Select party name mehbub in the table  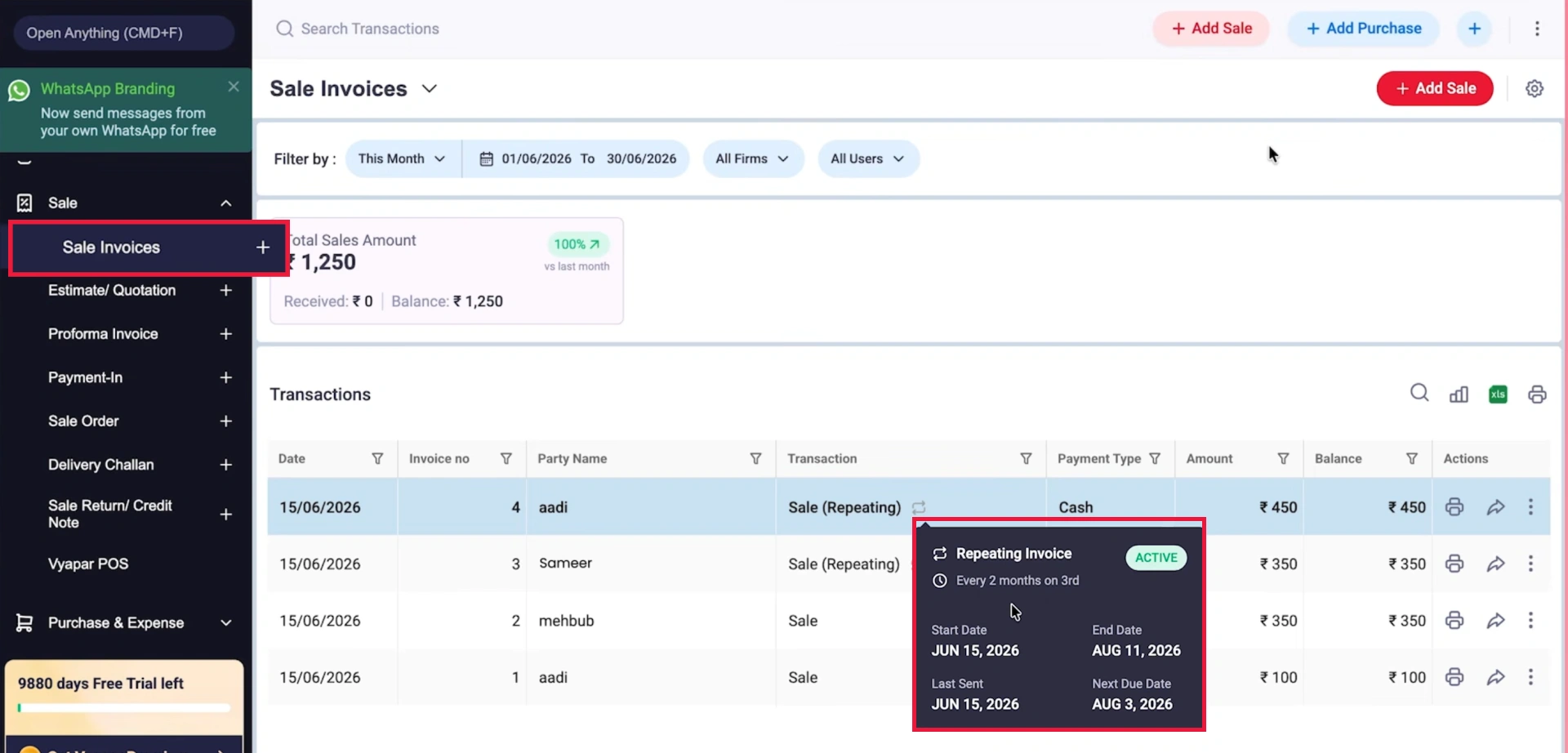[566, 621]
